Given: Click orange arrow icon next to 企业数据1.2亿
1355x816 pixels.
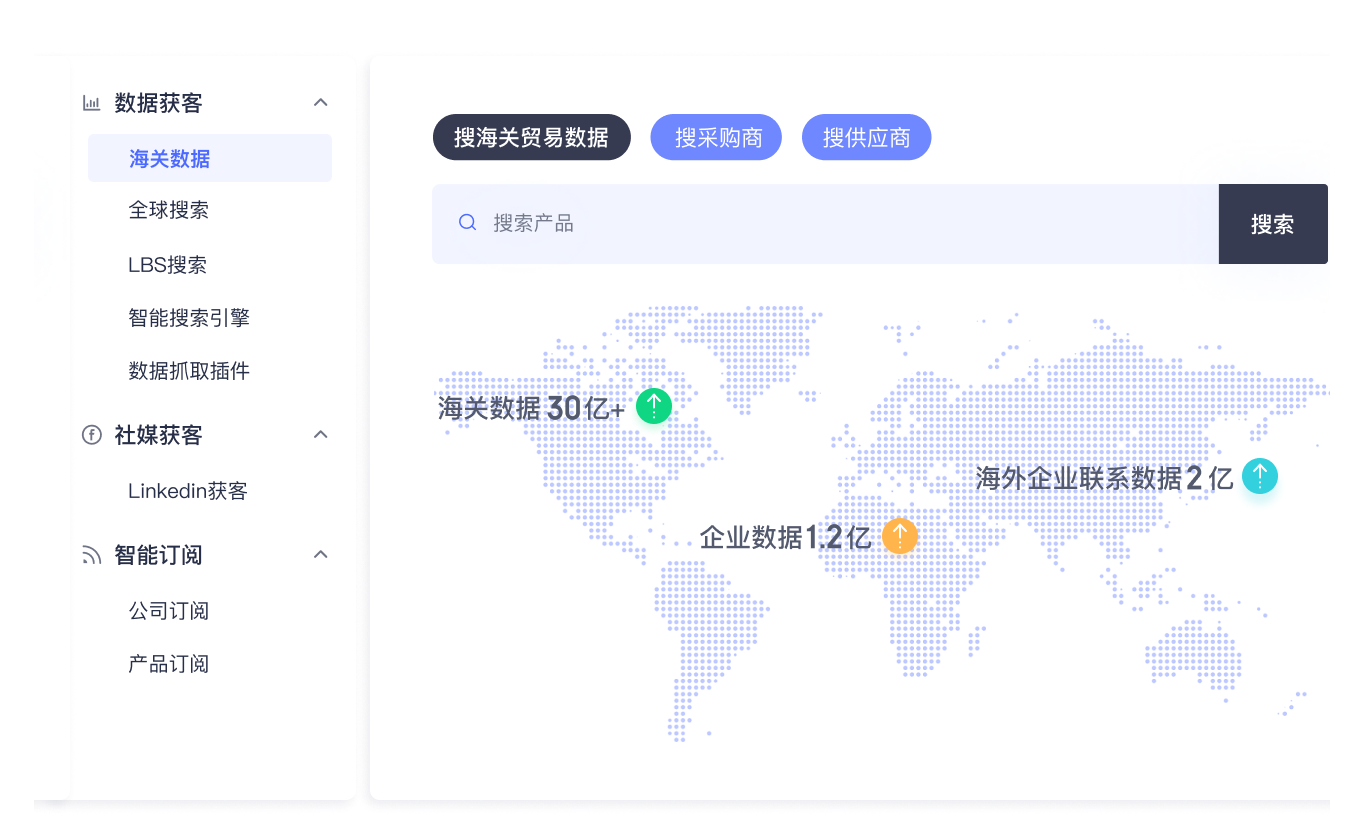Looking at the screenshot, I should [899, 536].
